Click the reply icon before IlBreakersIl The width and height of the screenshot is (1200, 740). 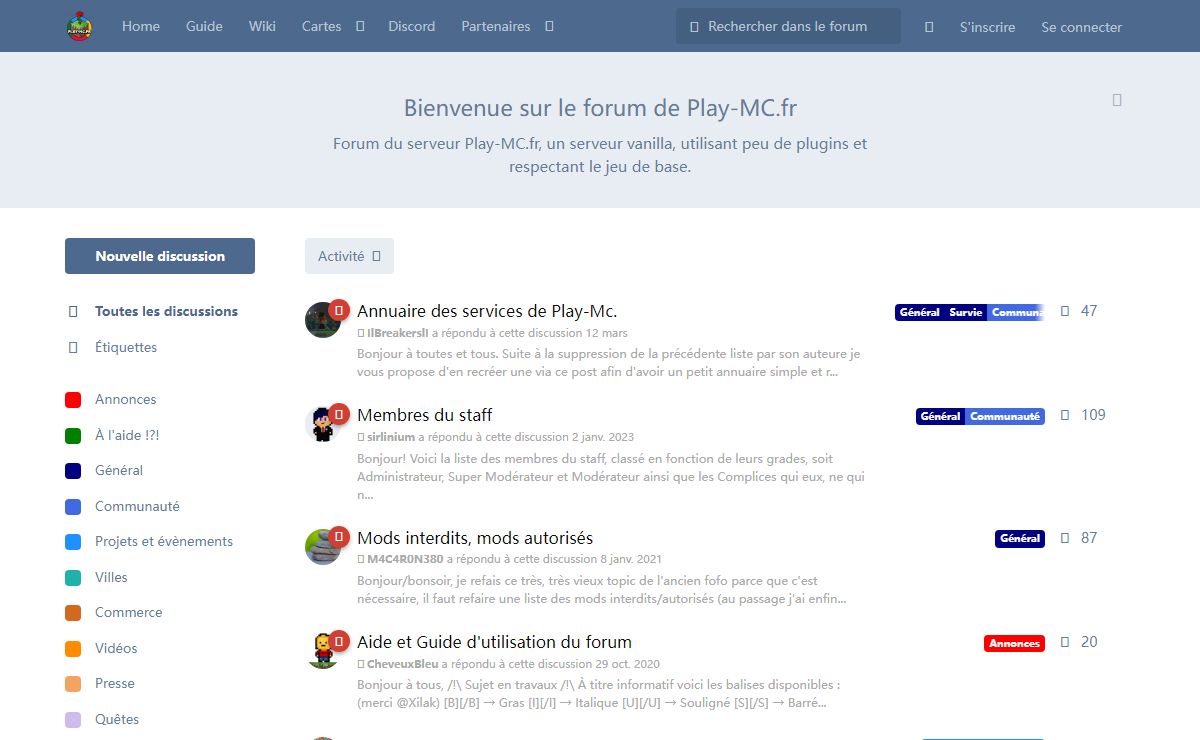click(361, 333)
